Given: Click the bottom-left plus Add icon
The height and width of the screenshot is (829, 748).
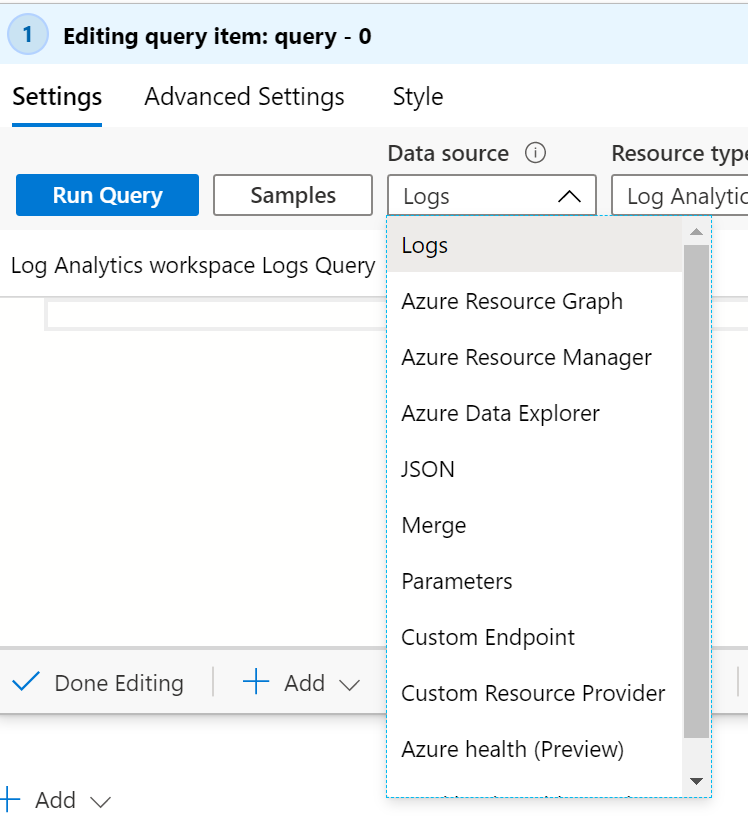Looking at the screenshot, I should pos(9,800).
